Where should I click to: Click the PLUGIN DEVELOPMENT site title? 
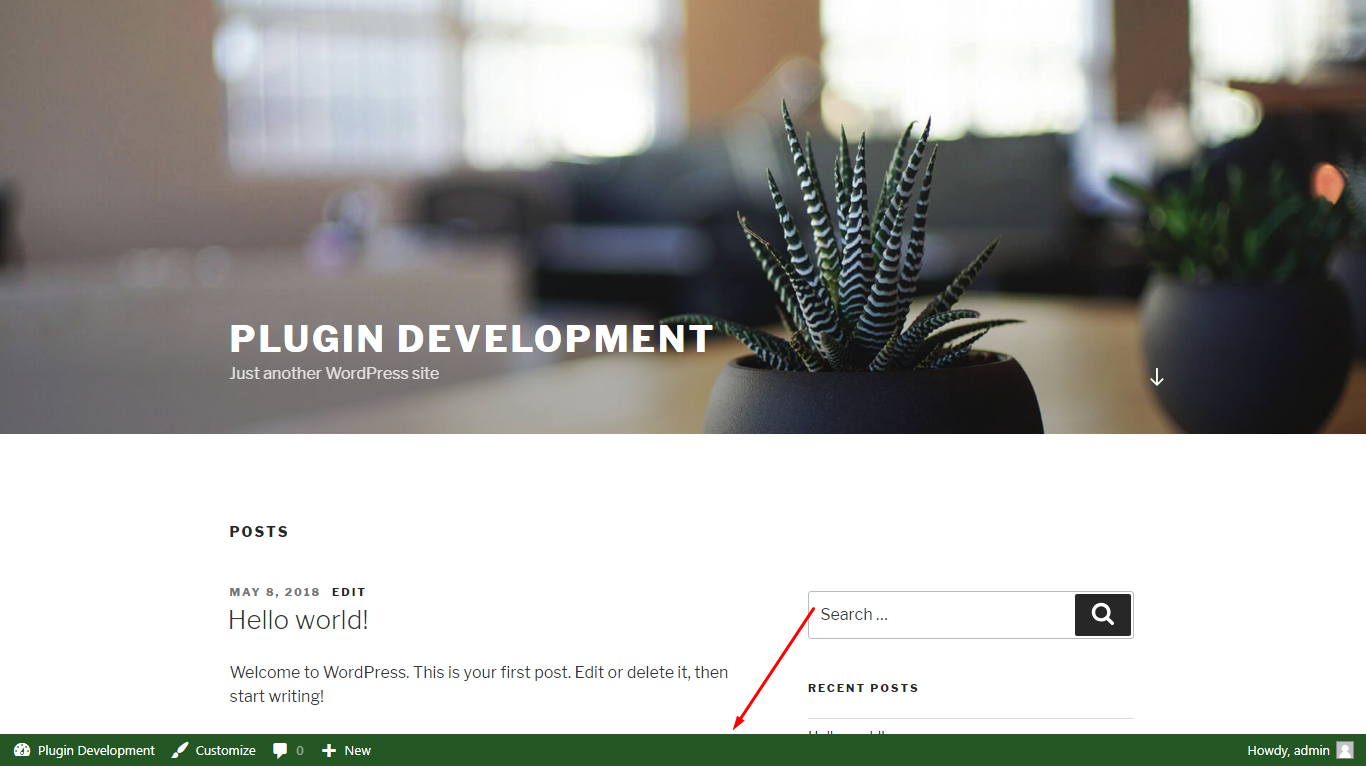[472, 339]
